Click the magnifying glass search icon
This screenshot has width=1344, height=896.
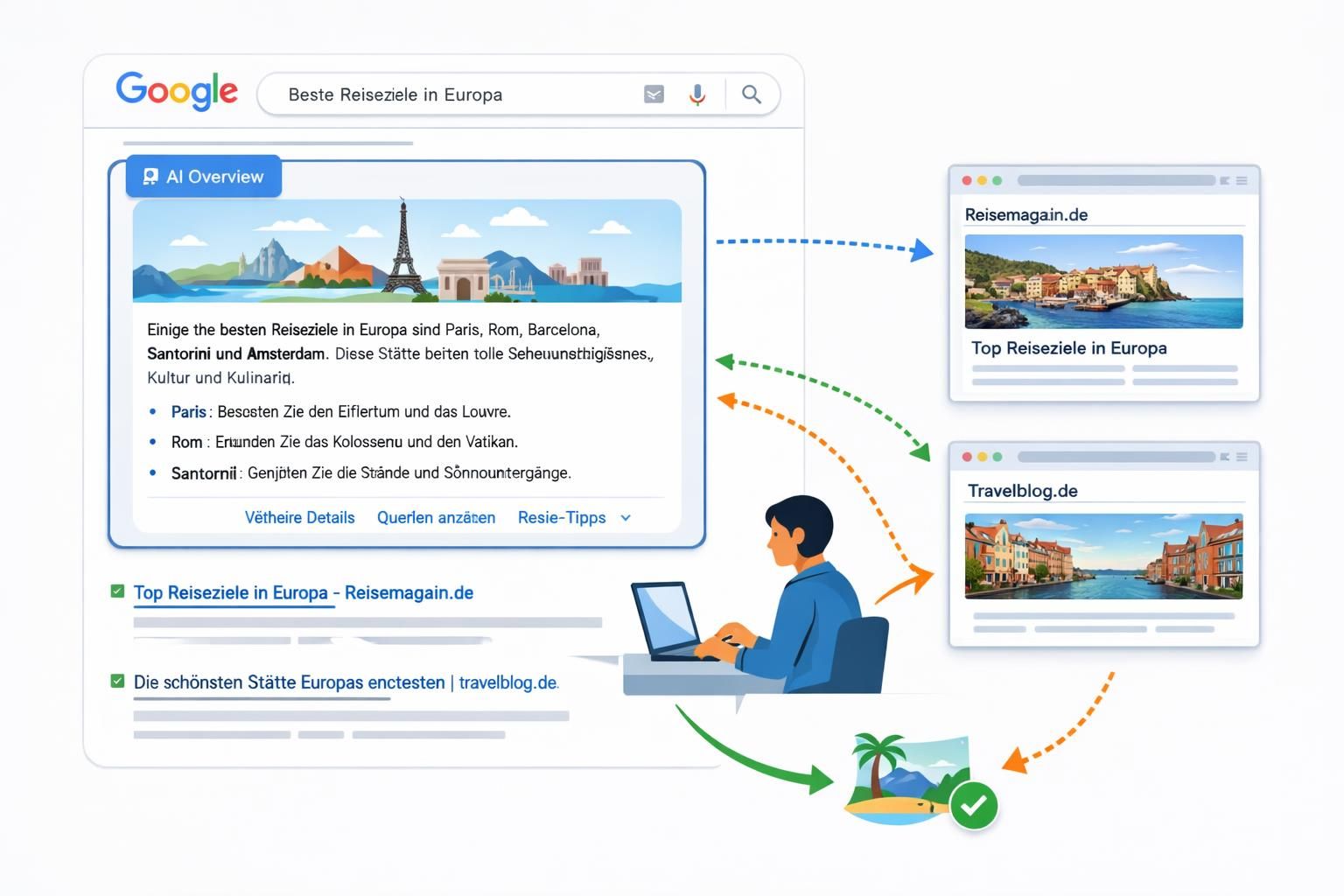coord(751,94)
